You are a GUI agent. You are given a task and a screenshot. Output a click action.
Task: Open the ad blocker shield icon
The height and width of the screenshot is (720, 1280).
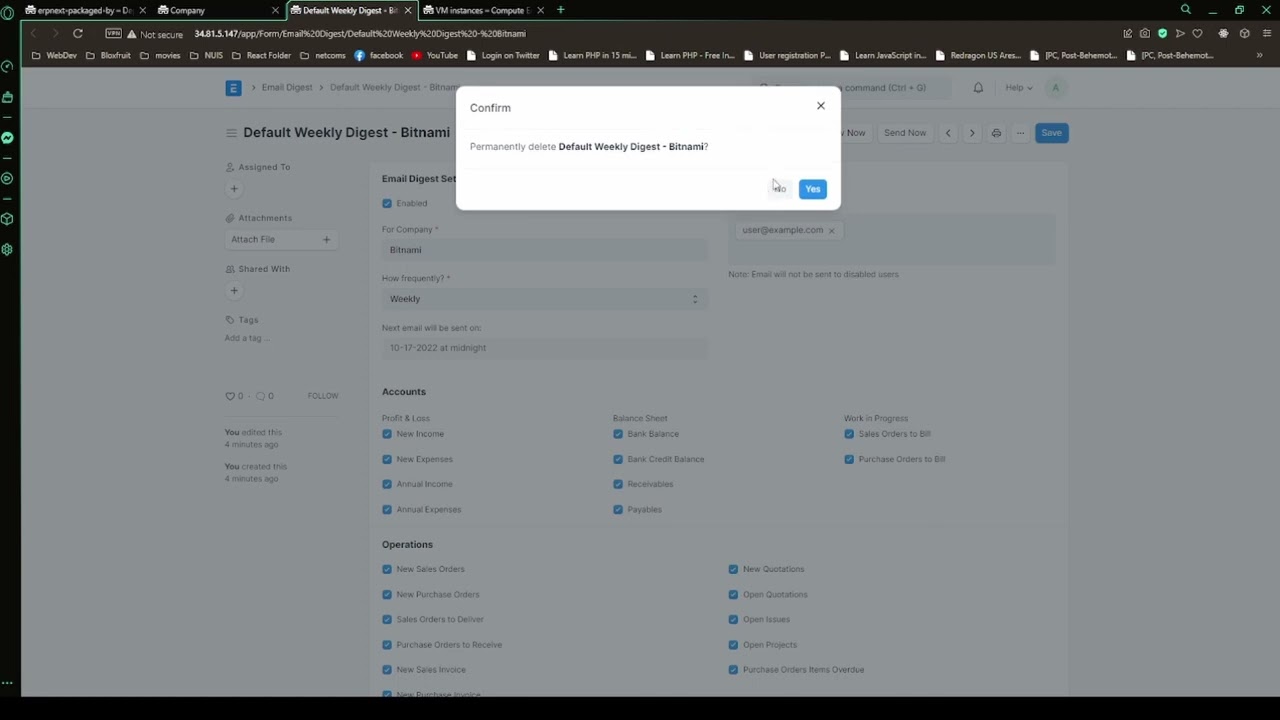[1162, 33]
